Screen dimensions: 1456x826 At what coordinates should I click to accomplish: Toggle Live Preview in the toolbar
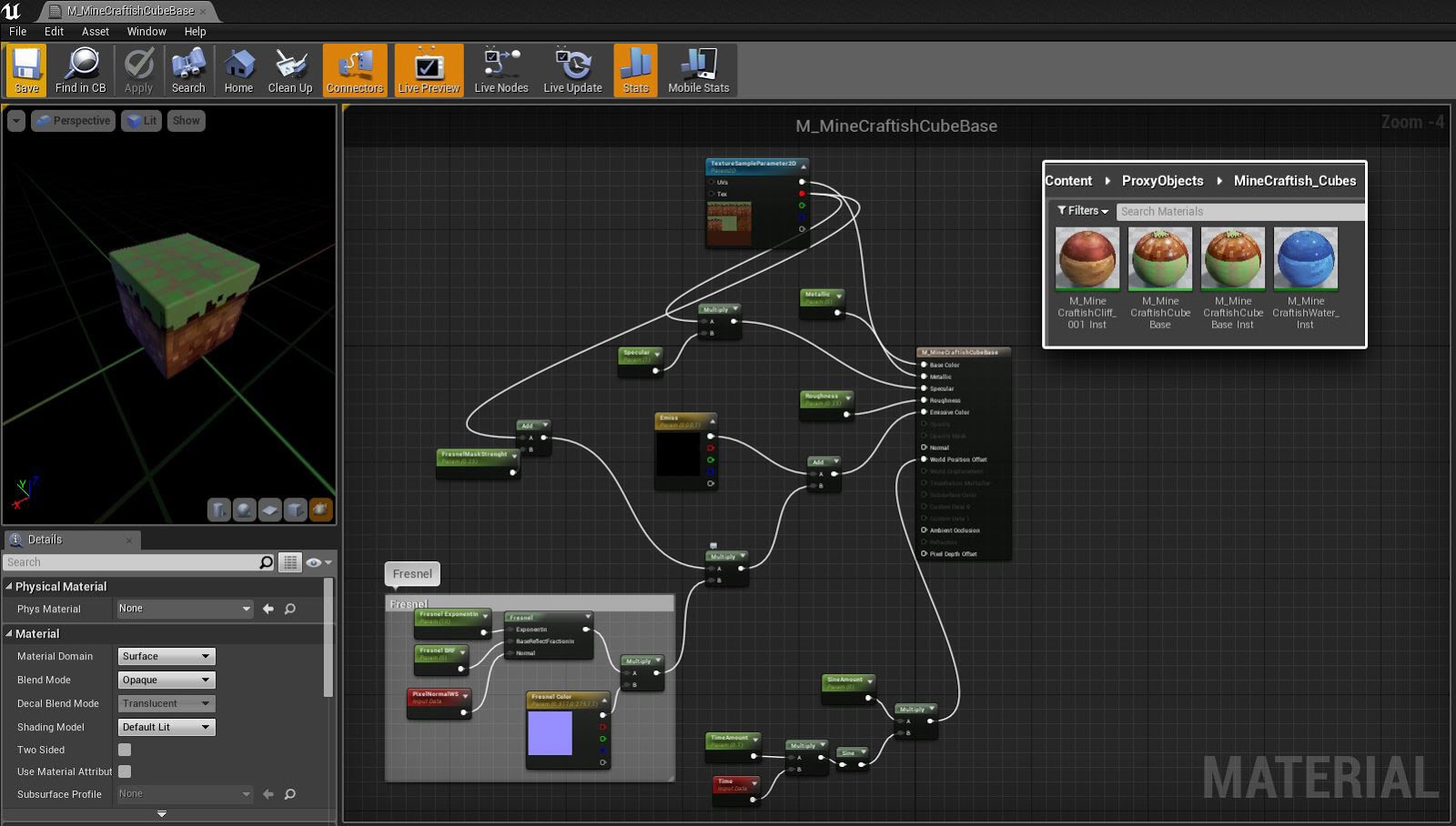coord(429,71)
